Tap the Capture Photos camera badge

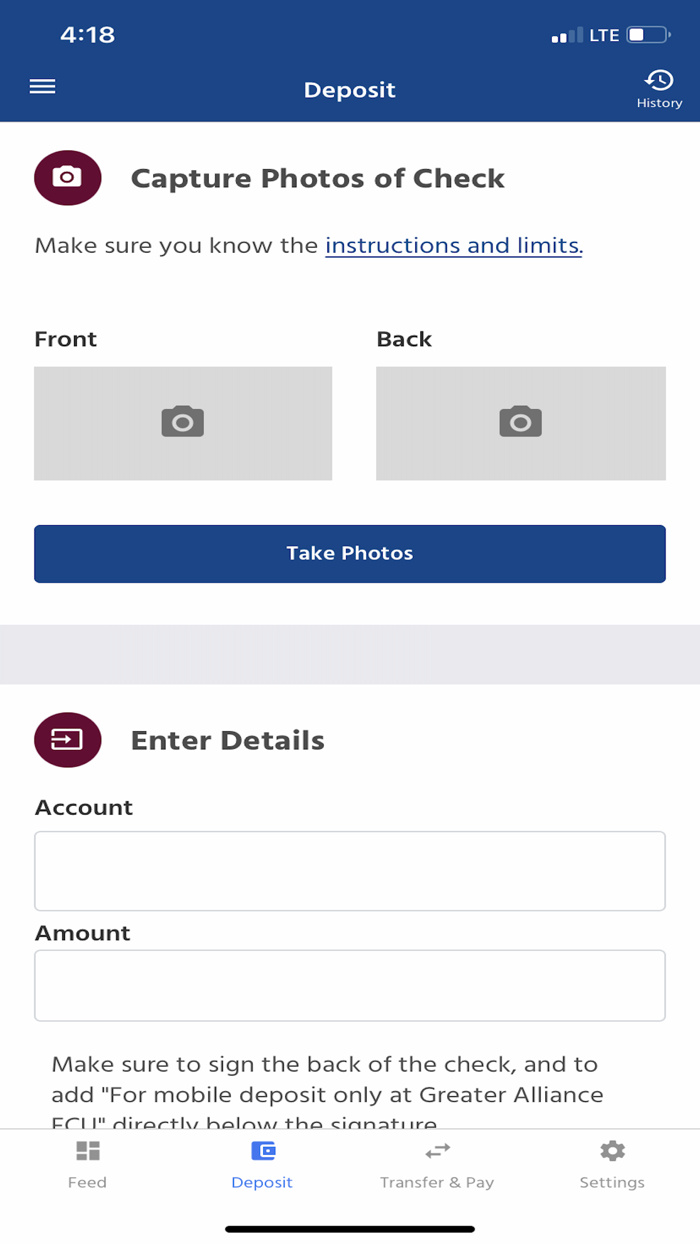68,178
